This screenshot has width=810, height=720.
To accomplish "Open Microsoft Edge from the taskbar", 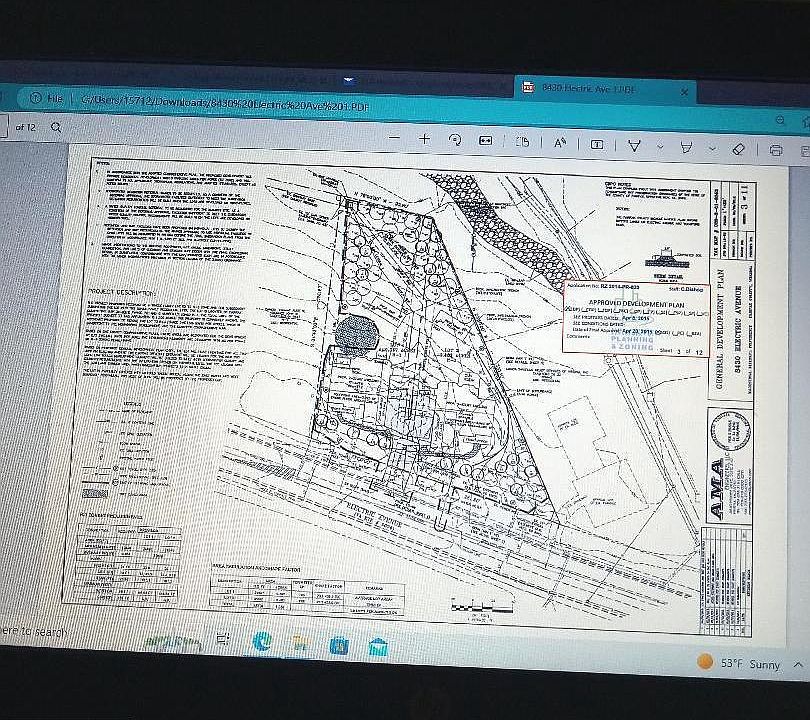I will [261, 643].
